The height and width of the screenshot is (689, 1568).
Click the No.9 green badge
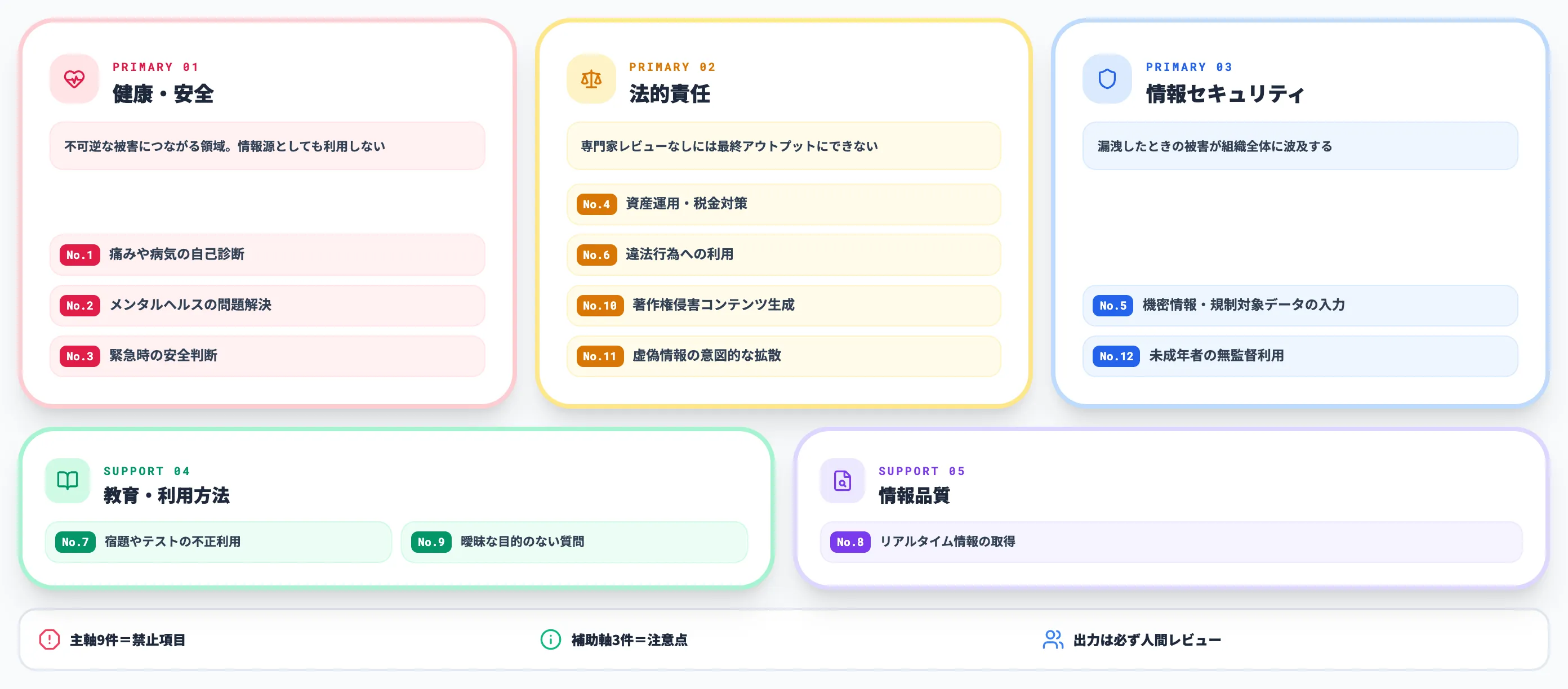coord(431,542)
